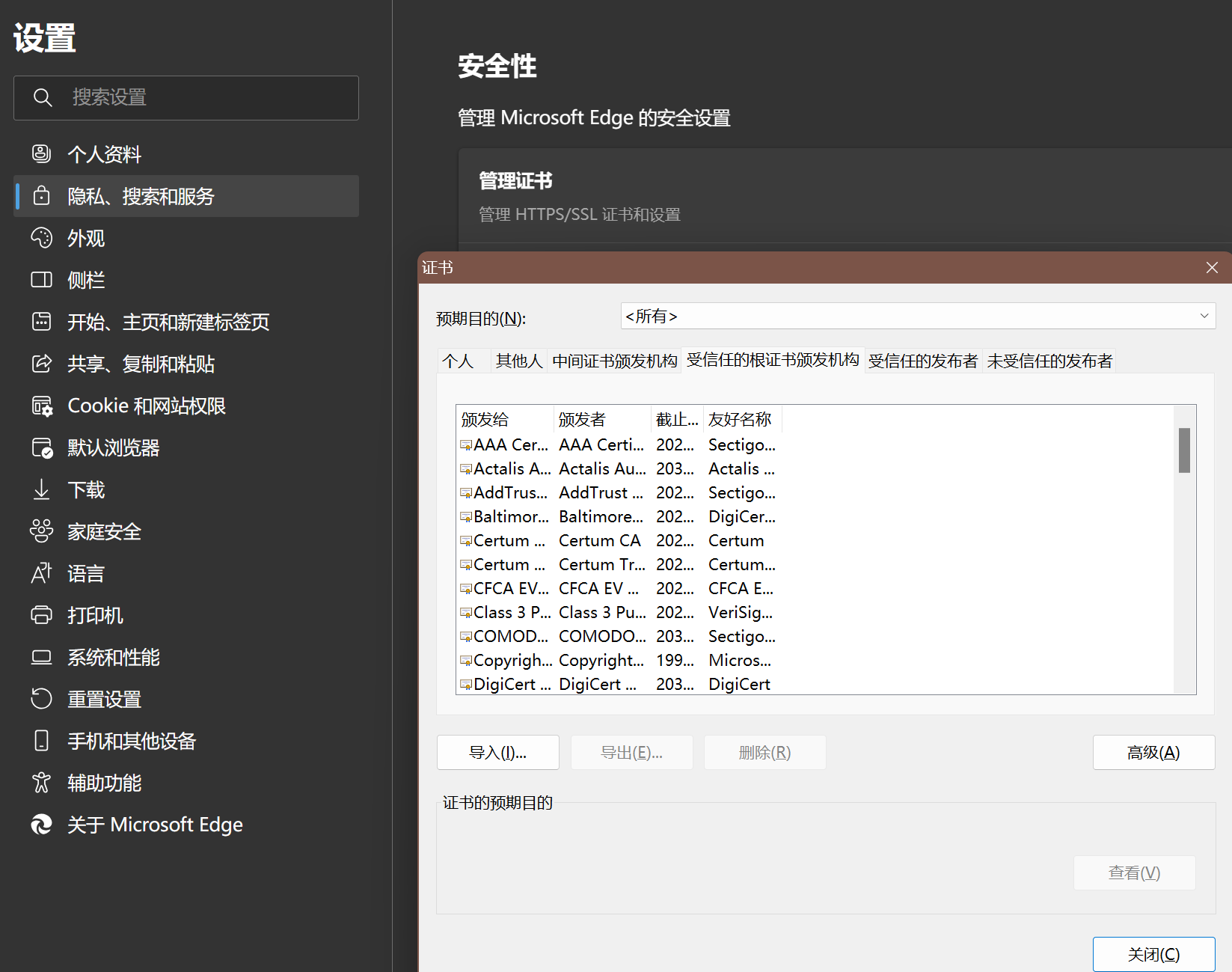This screenshot has width=1232, height=972.
Task: Open 外观 settings page
Action: tap(186, 238)
